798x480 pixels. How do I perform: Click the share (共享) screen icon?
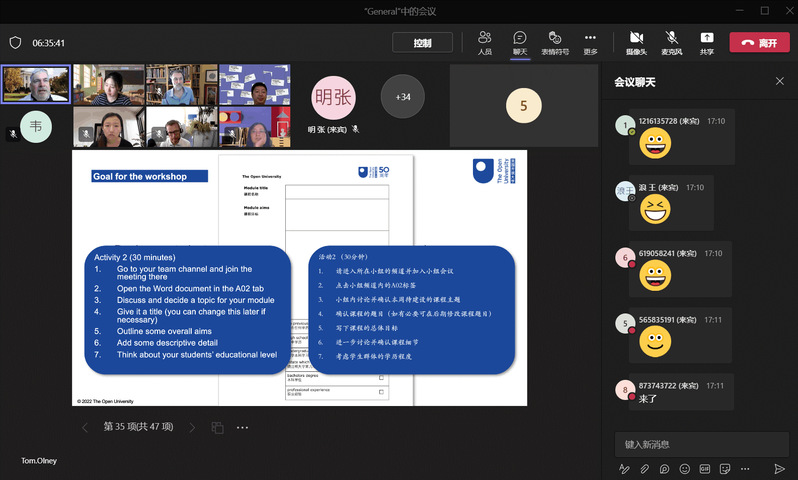pos(707,41)
